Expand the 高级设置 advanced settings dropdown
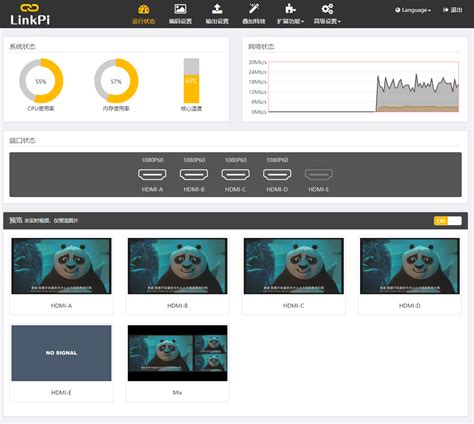This screenshot has width=474, height=424. [x=327, y=14]
